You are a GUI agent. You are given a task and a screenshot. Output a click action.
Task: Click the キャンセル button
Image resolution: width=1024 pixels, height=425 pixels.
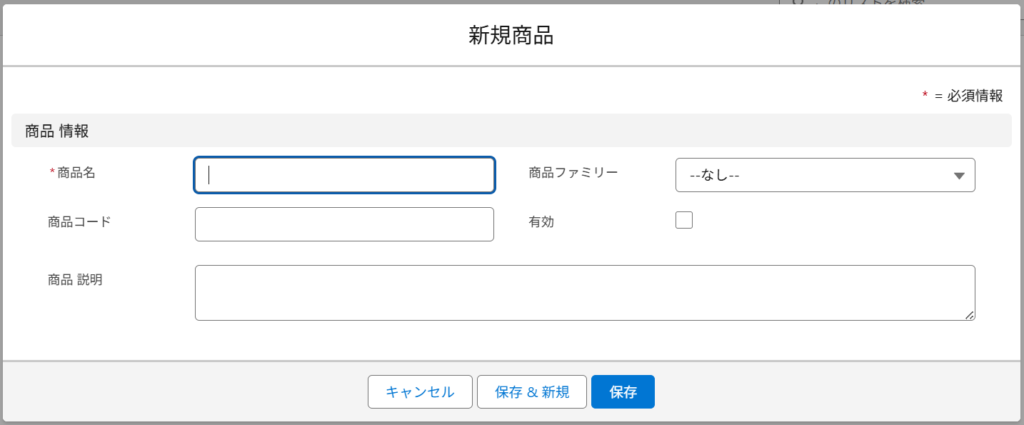(420, 392)
